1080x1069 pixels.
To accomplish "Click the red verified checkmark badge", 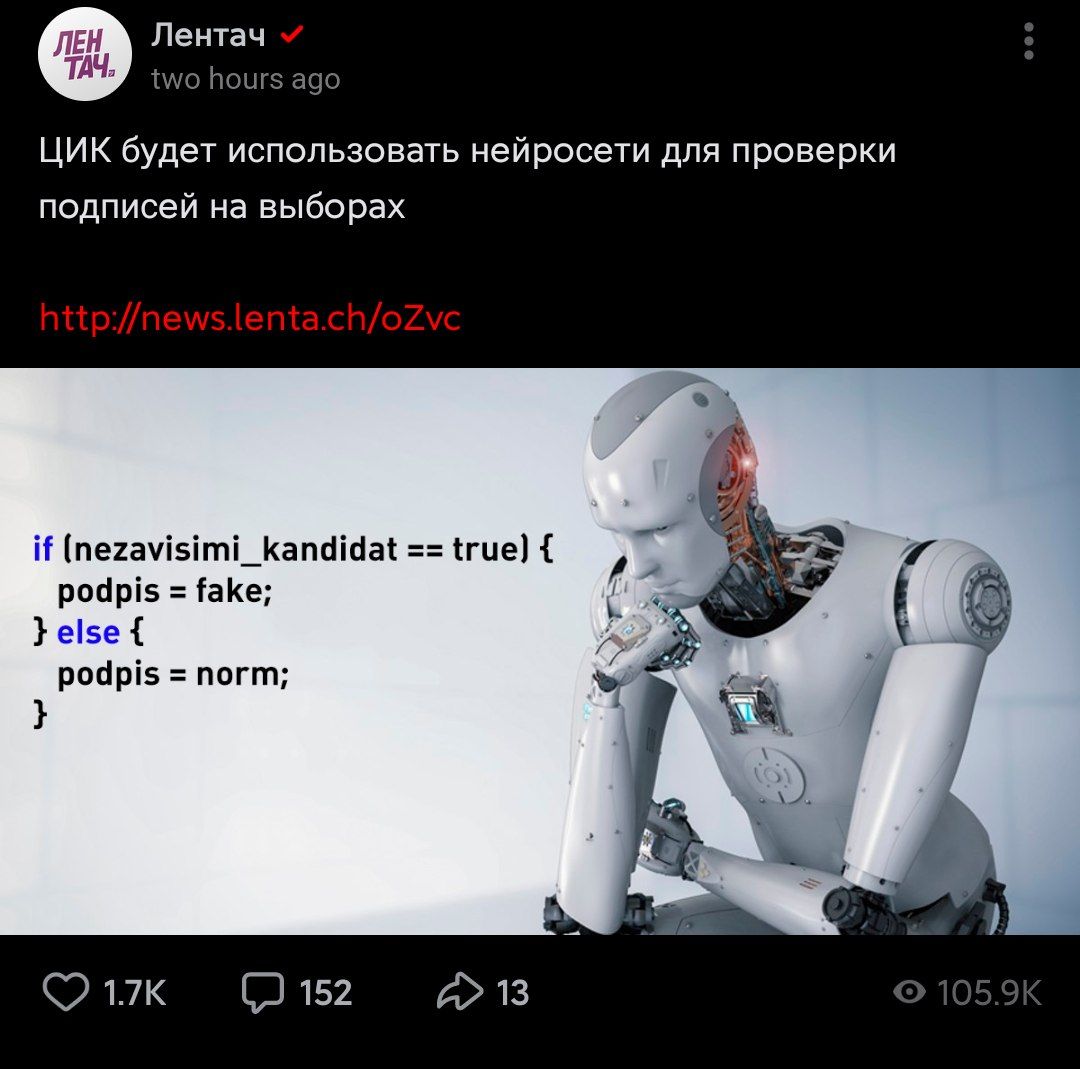I will pyautogui.click(x=292, y=33).
